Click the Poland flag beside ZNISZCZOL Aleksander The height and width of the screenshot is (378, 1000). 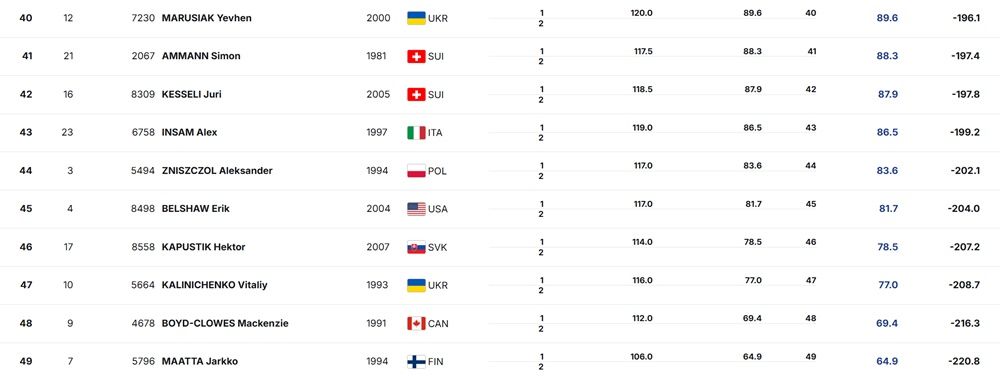tap(416, 171)
